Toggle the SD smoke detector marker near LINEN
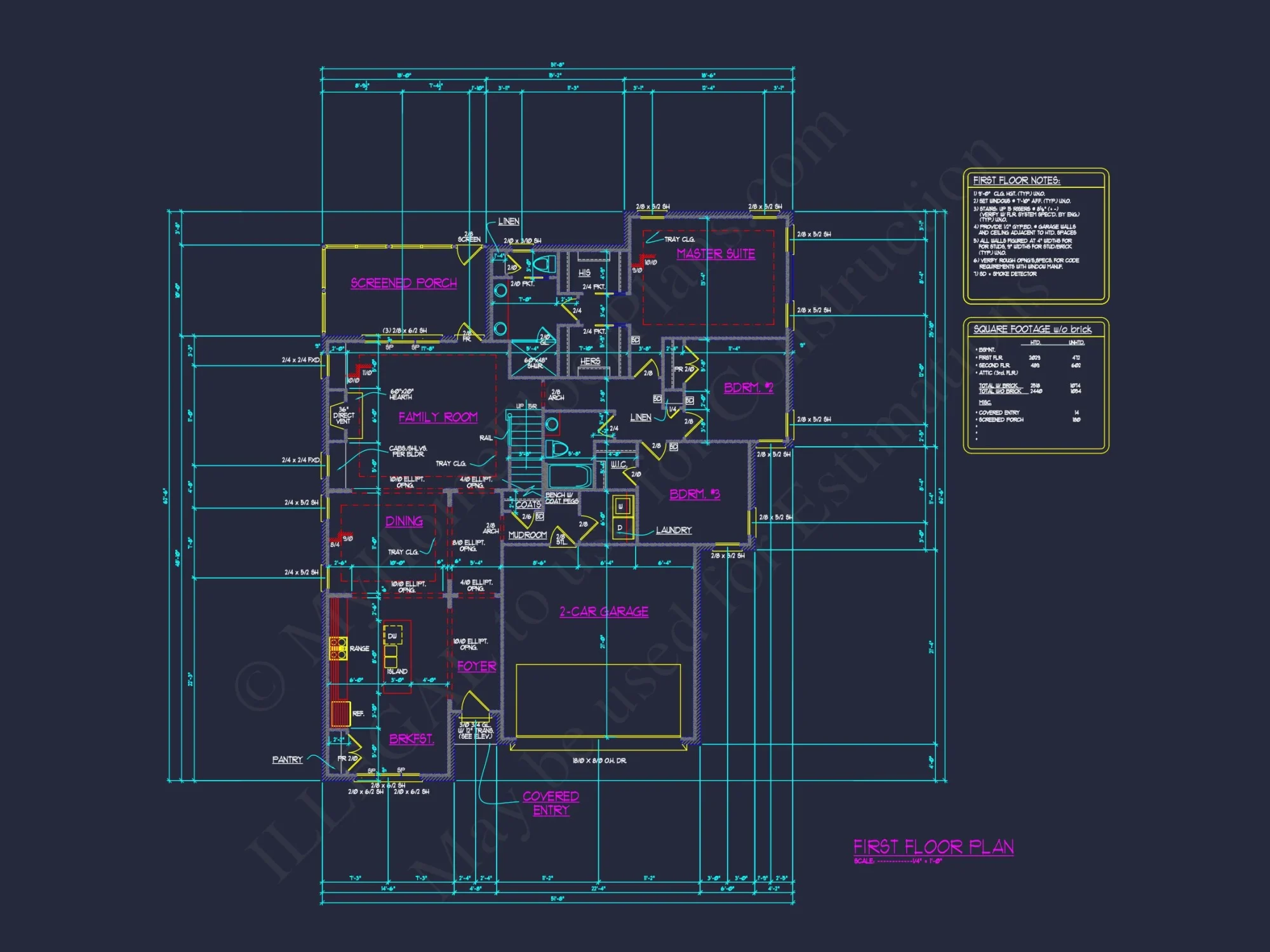The image size is (1270, 952). coord(658,399)
